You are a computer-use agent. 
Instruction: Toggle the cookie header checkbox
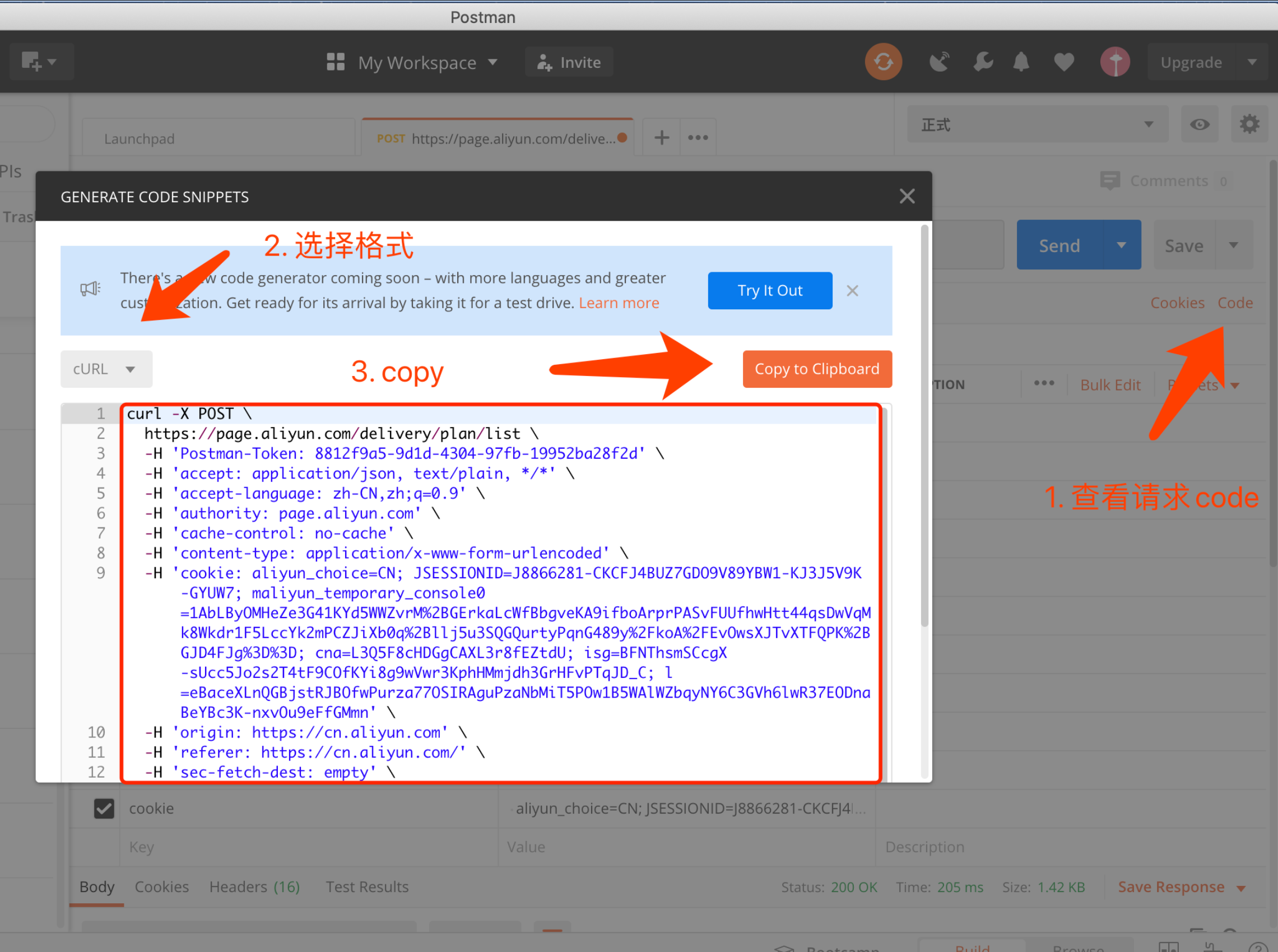tap(104, 809)
